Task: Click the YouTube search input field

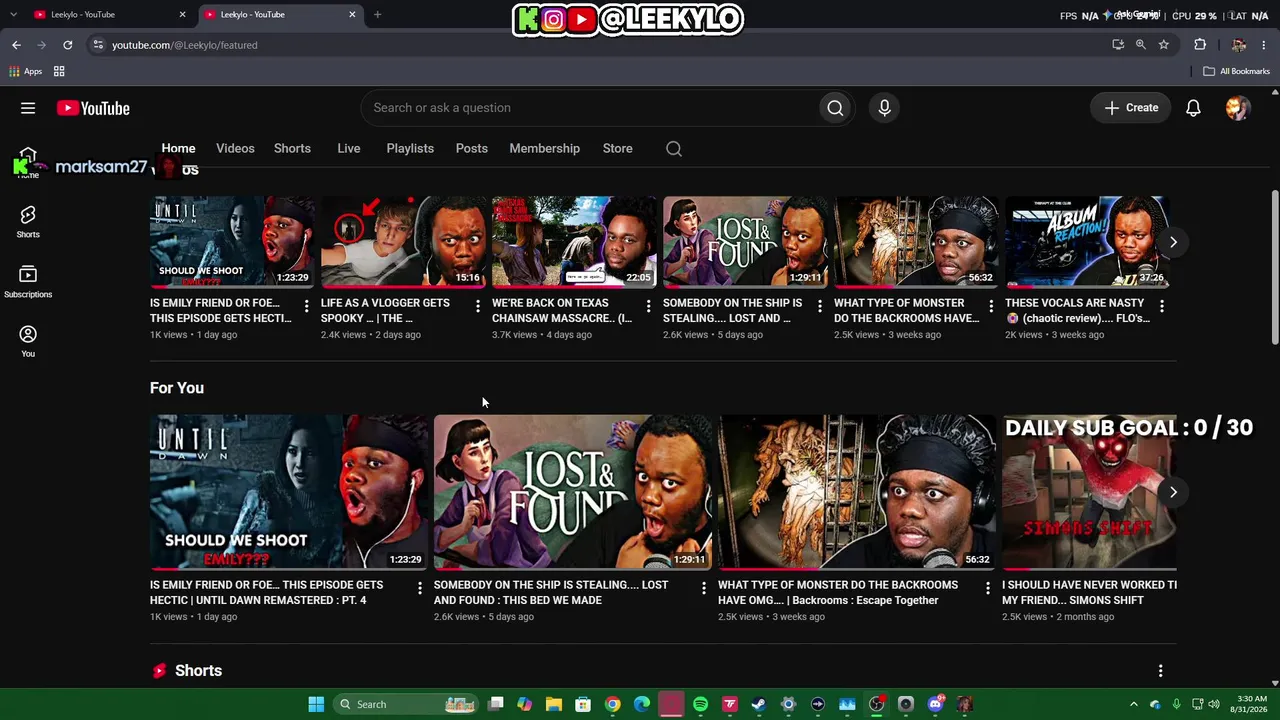Action: pos(590,108)
